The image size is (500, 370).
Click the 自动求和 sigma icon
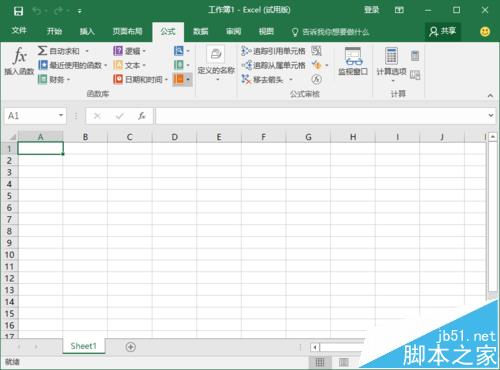coord(42,51)
